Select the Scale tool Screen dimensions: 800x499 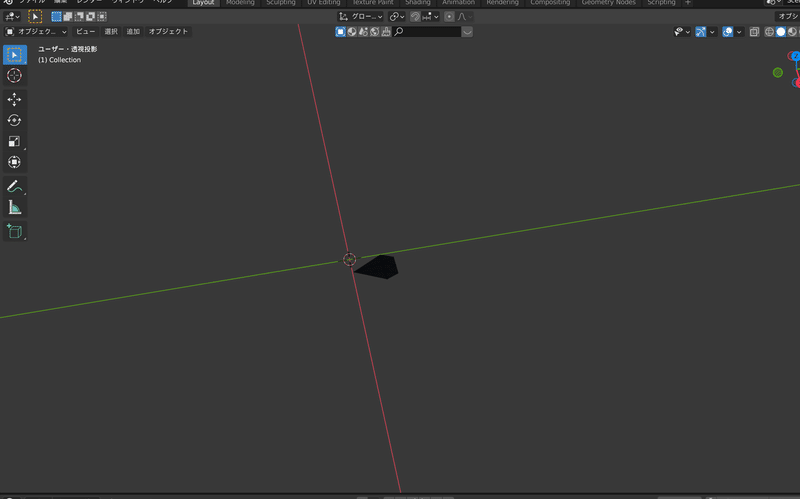14,141
